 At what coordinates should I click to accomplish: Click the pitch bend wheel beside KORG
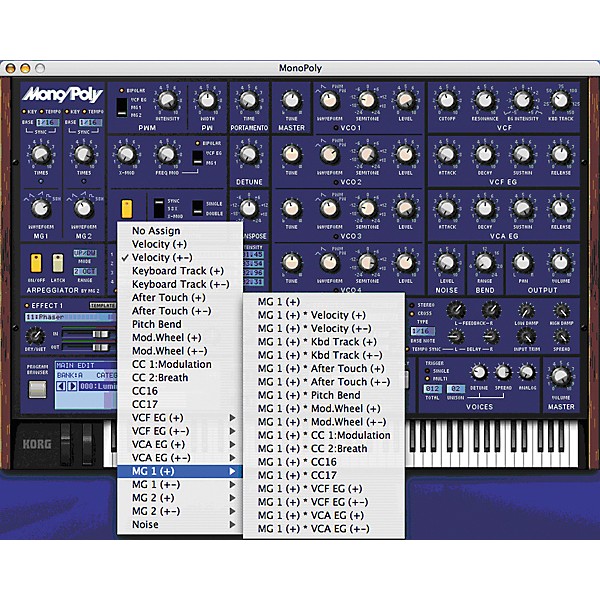66,444
